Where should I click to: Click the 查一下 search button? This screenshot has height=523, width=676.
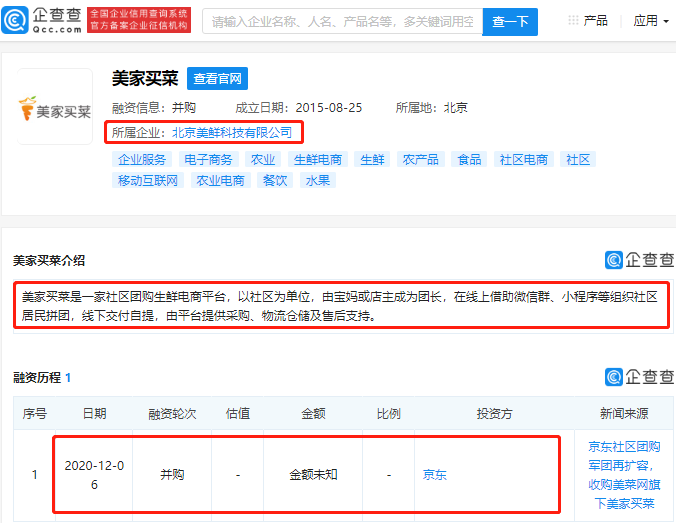click(x=510, y=22)
